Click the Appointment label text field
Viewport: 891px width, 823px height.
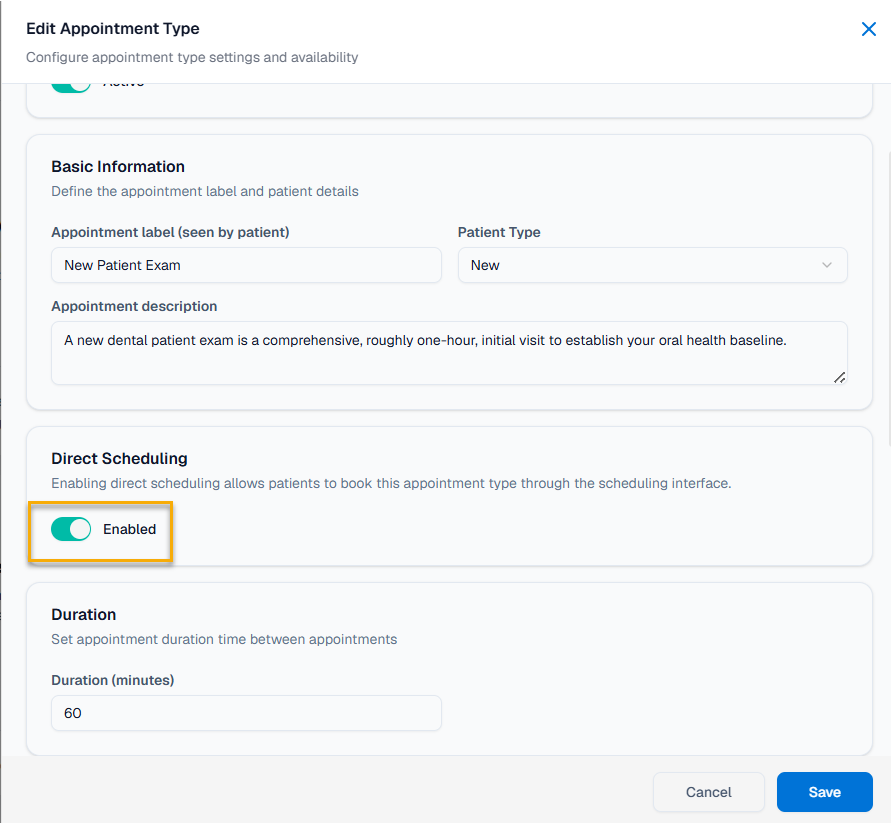[246, 265]
